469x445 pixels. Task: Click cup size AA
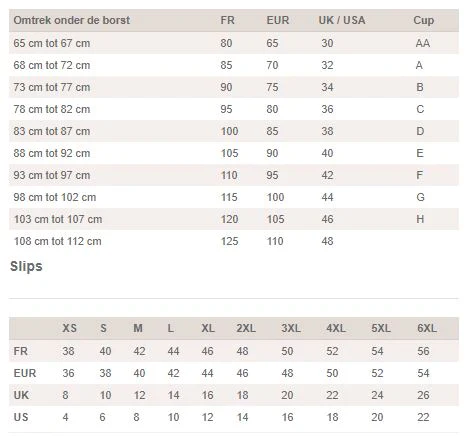point(423,43)
